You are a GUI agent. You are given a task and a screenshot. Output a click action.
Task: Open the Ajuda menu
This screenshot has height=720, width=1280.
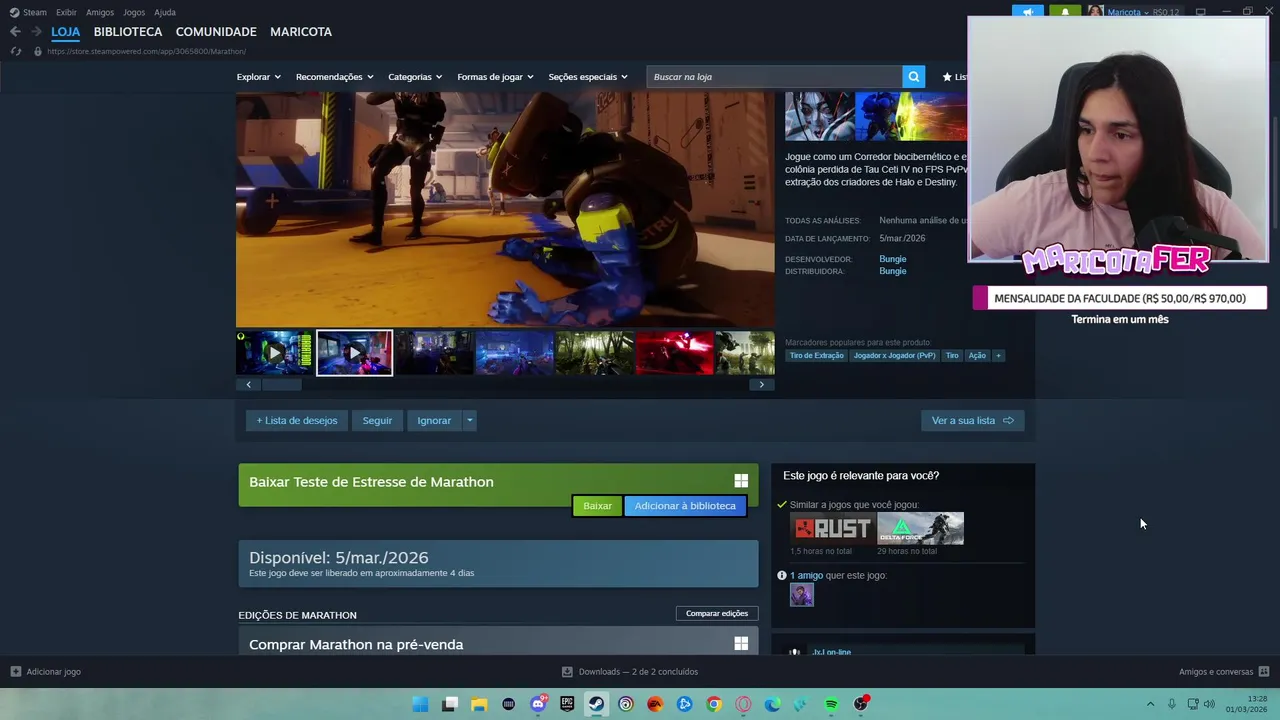165,12
